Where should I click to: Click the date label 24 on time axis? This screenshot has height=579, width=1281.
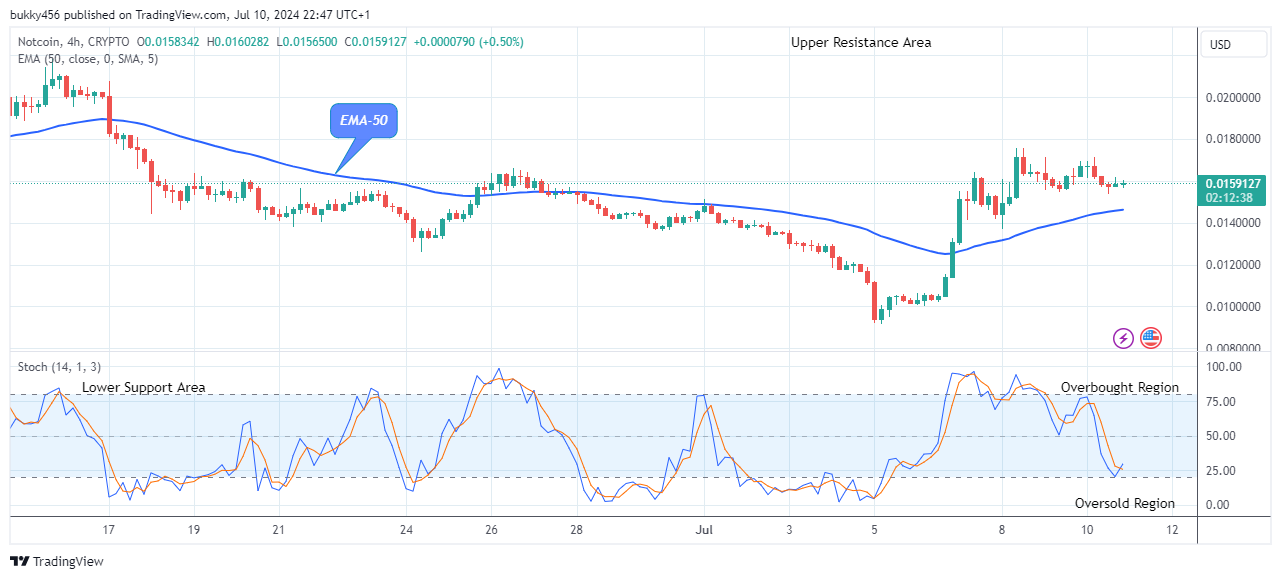click(x=406, y=530)
